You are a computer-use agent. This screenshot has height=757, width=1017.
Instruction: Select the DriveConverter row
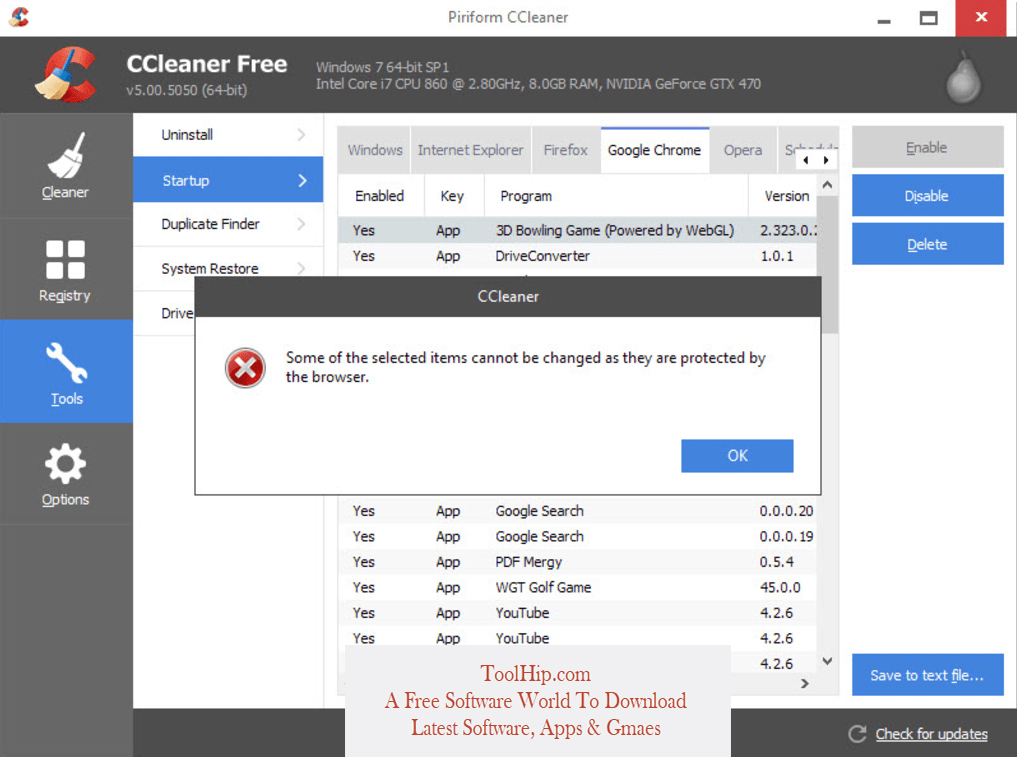coord(577,256)
